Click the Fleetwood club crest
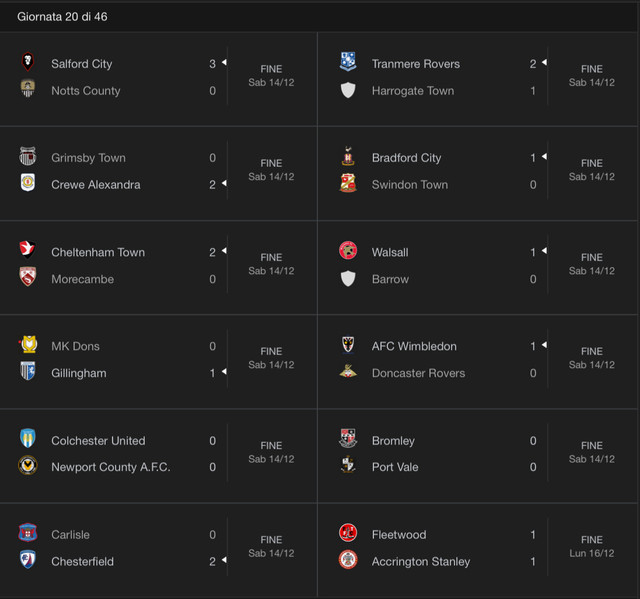 point(348,532)
